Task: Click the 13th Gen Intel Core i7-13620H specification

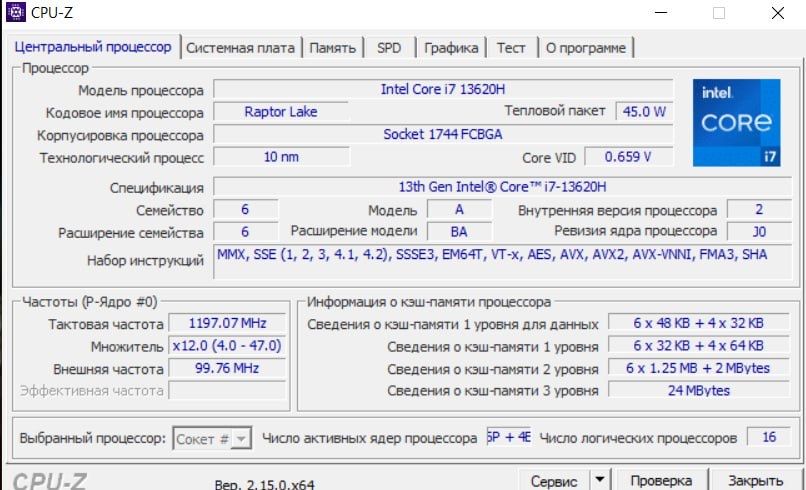Action: pyautogui.click(x=502, y=187)
